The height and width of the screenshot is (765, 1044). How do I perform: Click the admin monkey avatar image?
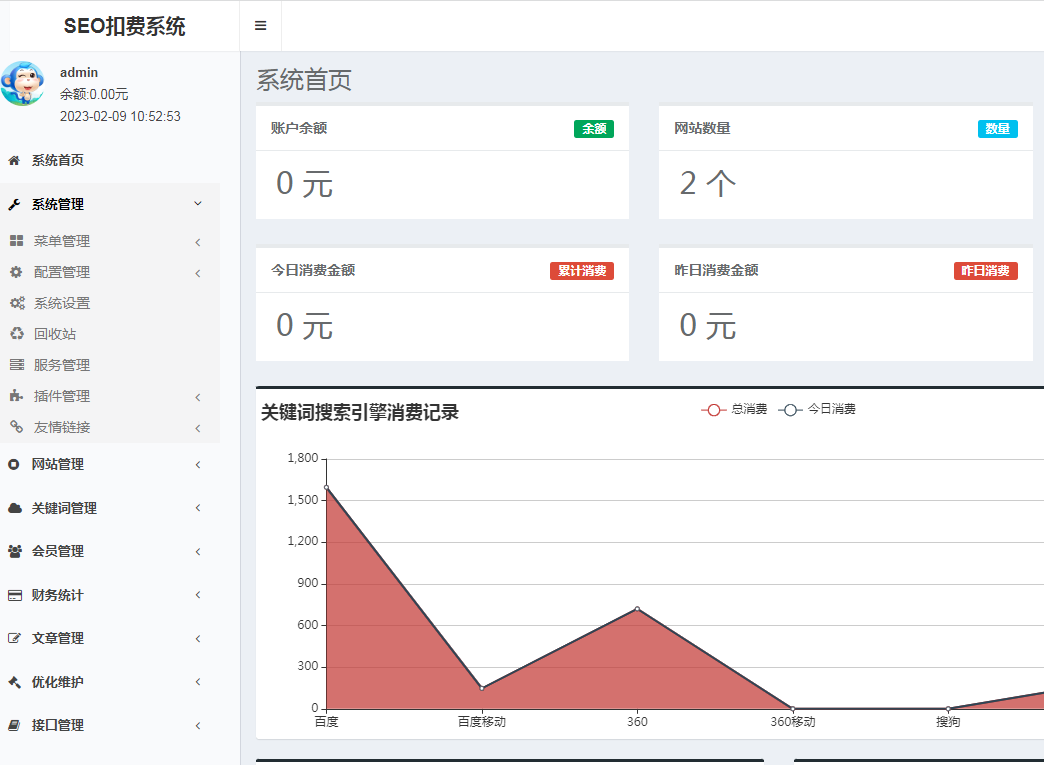click(x=23, y=84)
